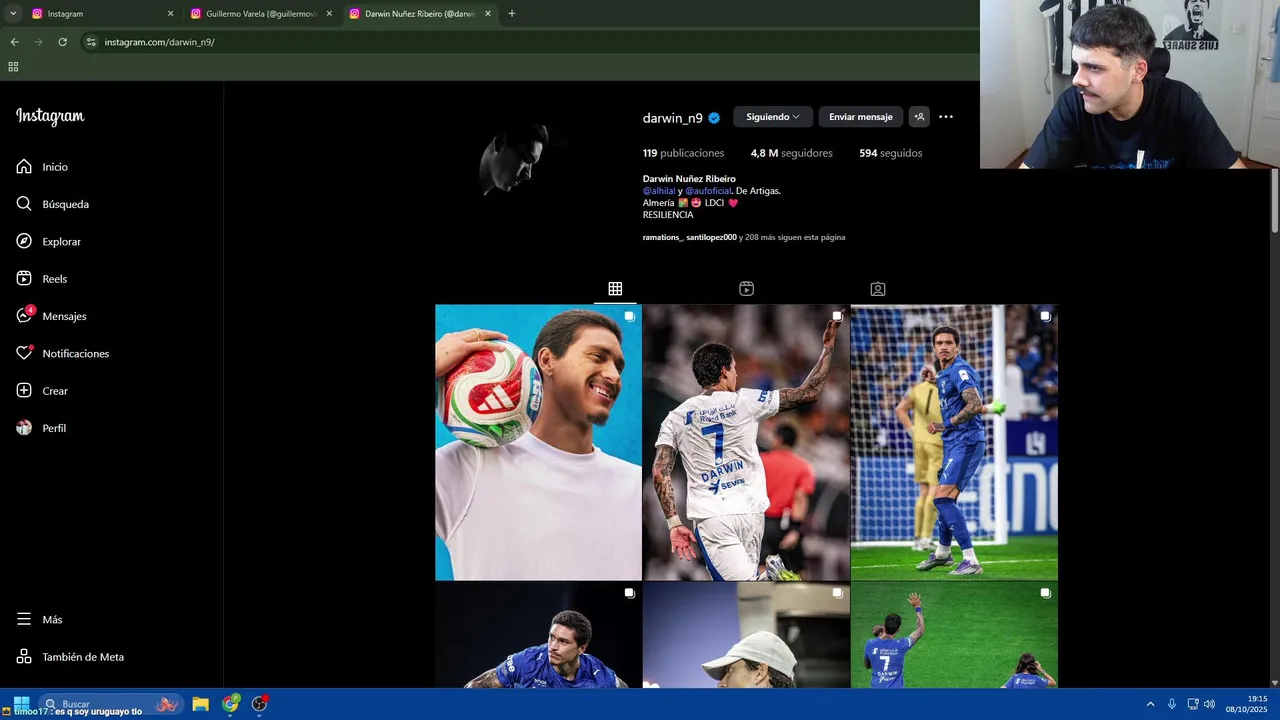1280x720 pixels.
Task: Open Siguiendo dropdown button
Action: point(773,117)
